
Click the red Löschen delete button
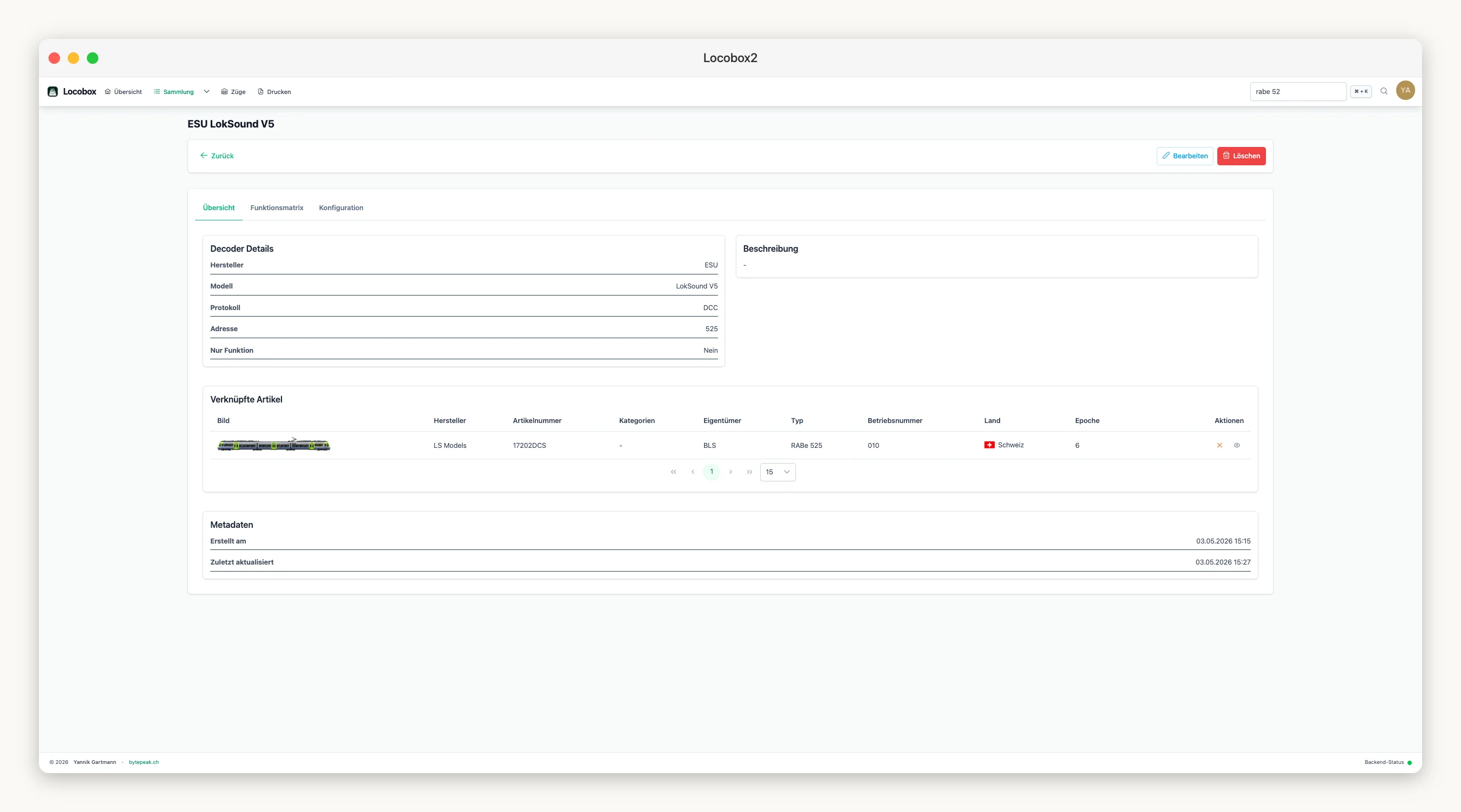tap(1241, 156)
